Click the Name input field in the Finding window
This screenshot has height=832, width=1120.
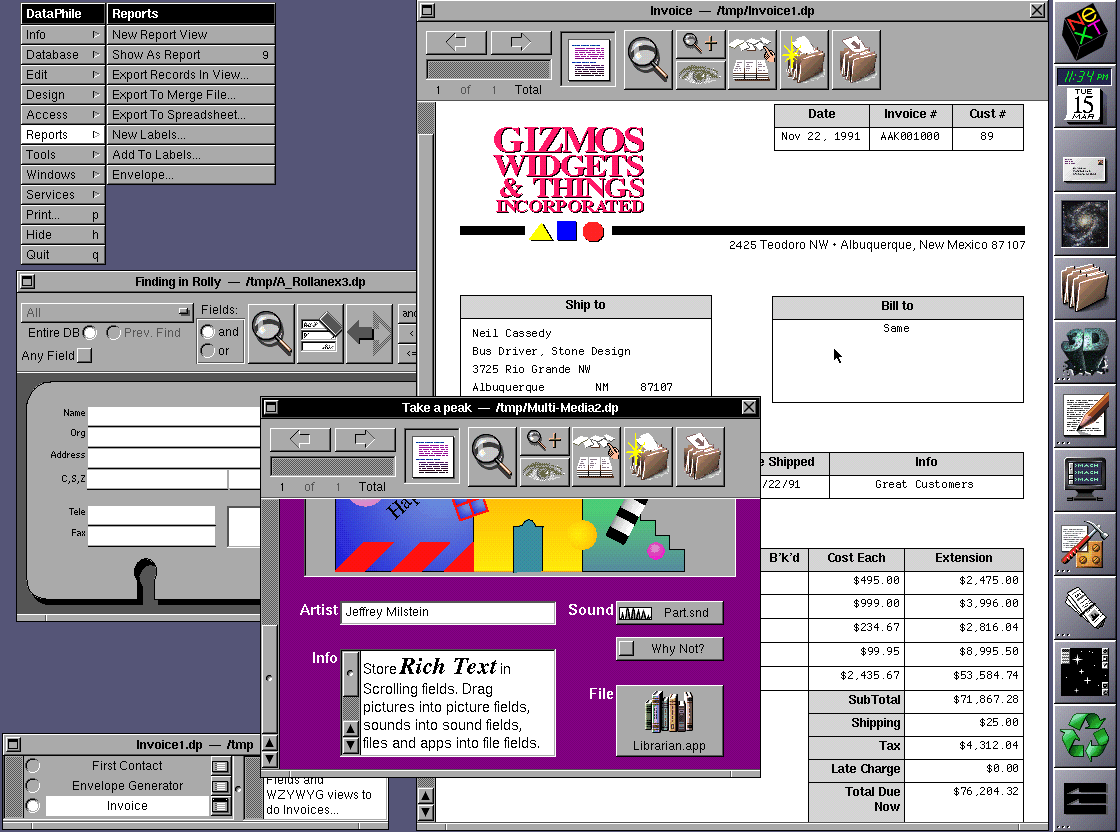pyautogui.click(x=174, y=416)
